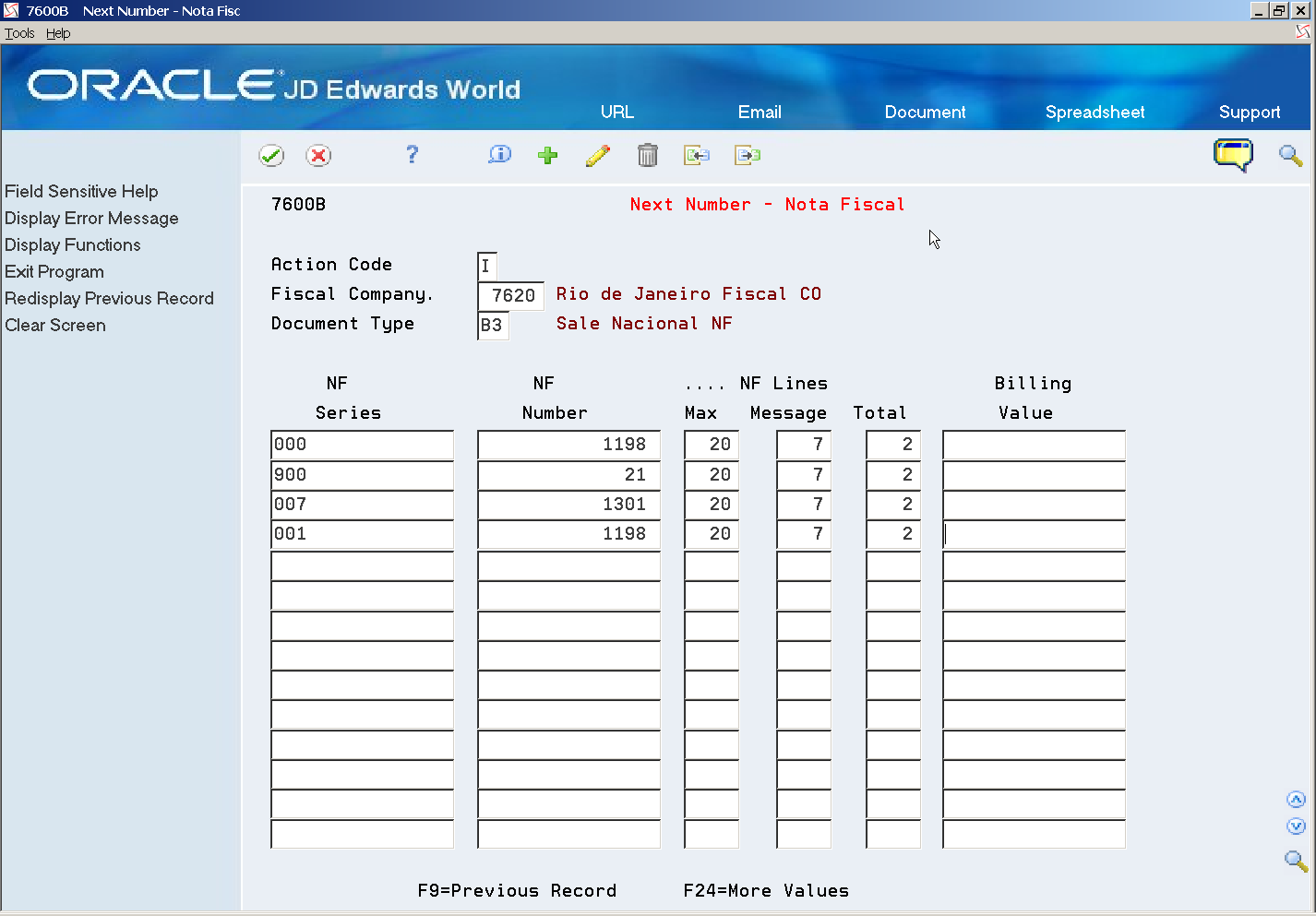1316x916 pixels.
Task: Select the NF Series field containing 900
Action: (x=362, y=475)
